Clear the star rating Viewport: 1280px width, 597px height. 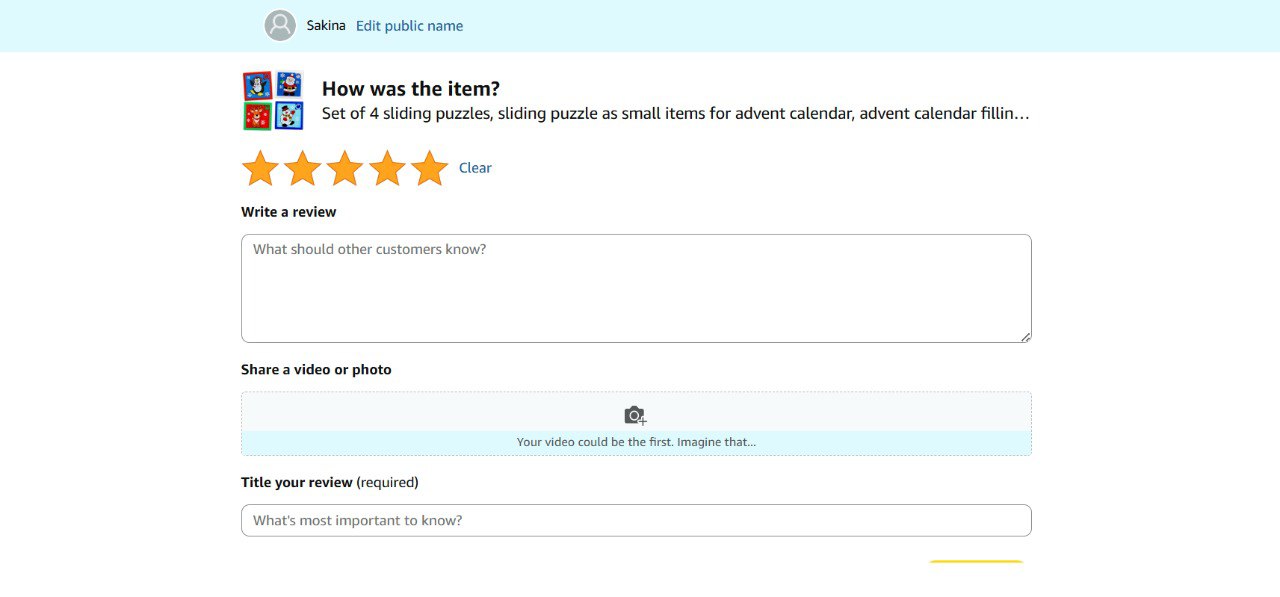tap(475, 168)
